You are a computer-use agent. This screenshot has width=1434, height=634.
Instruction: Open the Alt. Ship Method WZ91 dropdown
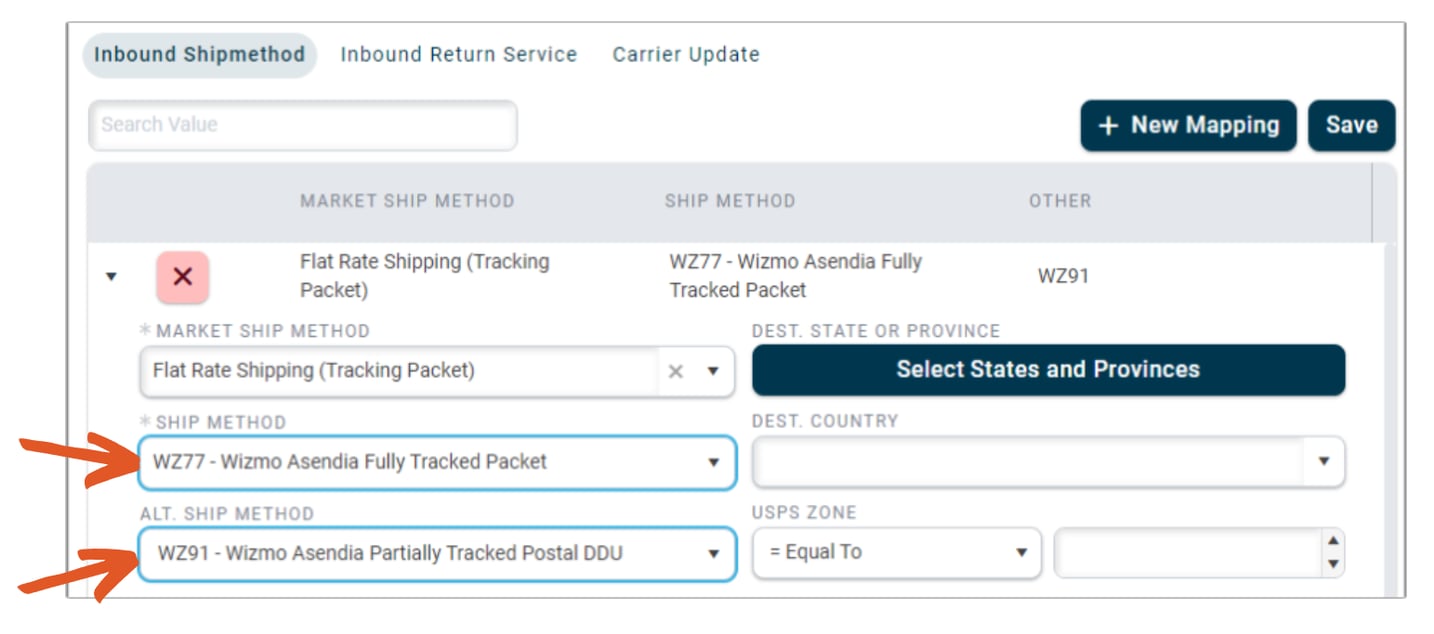pos(713,553)
